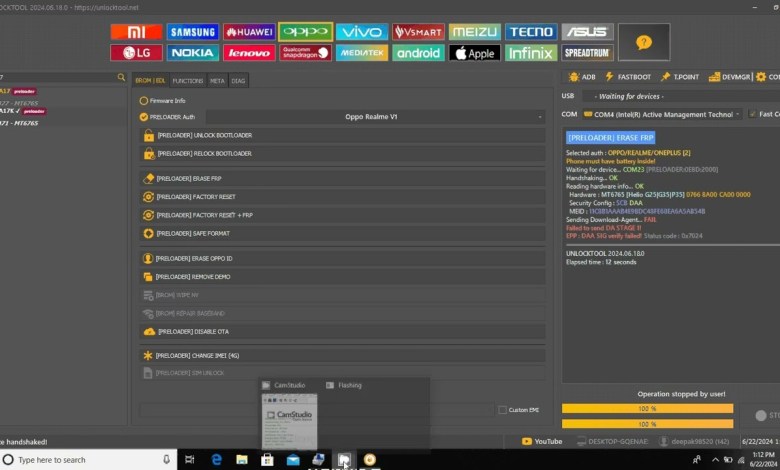This screenshot has width=780, height=470.
Task: Select the Nokia brand logo
Action: click(193, 53)
